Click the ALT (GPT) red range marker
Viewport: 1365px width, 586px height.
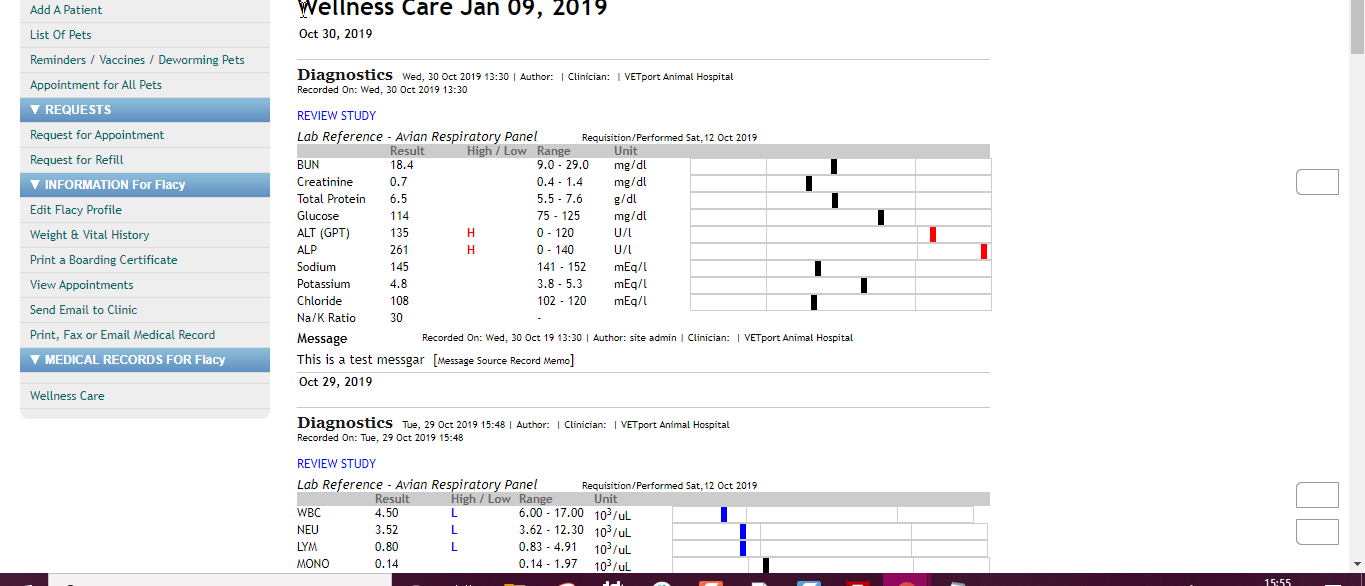933,234
